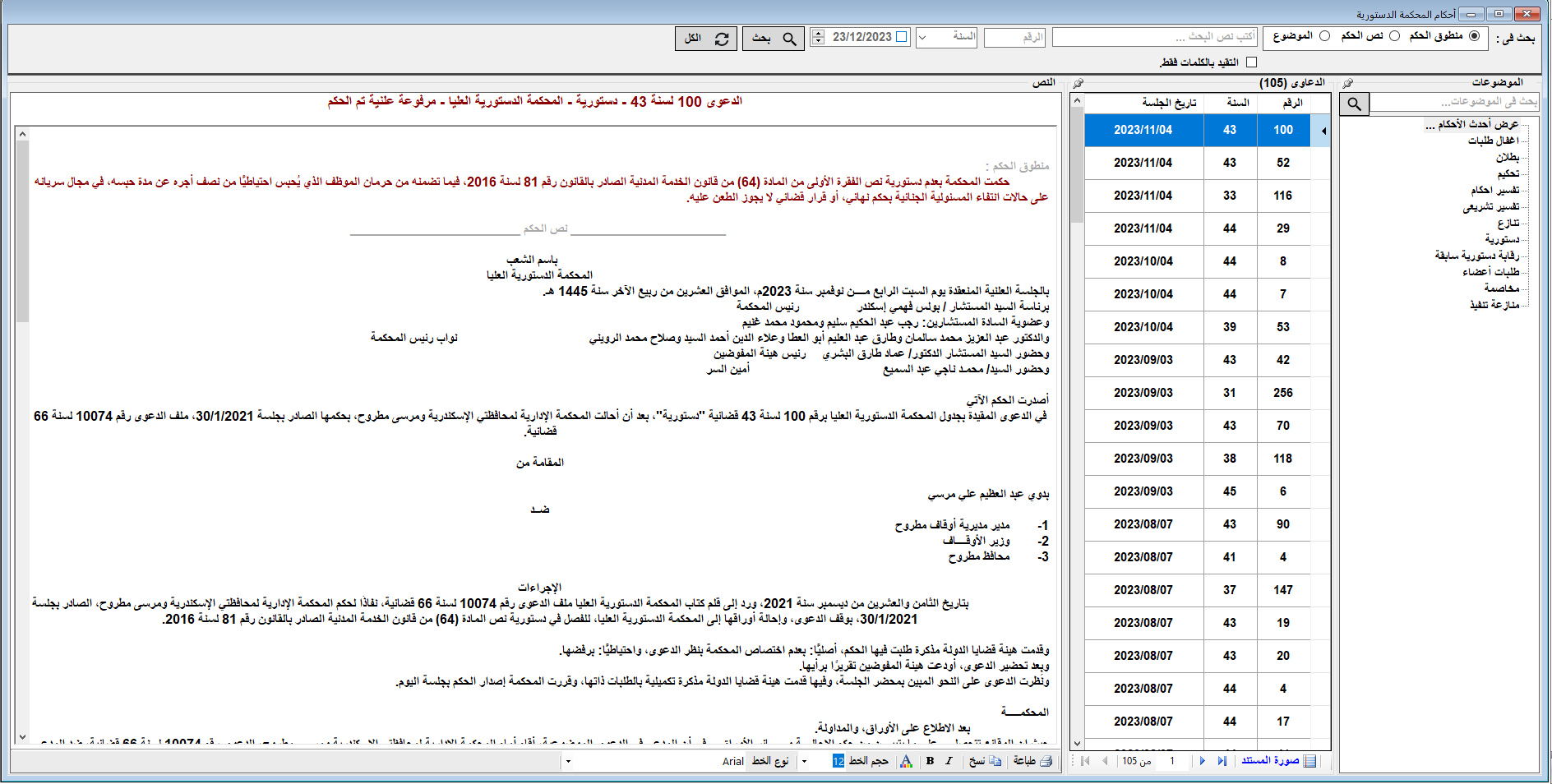Go to the previous record arrow
The image size is (1552, 784).
(1105, 761)
